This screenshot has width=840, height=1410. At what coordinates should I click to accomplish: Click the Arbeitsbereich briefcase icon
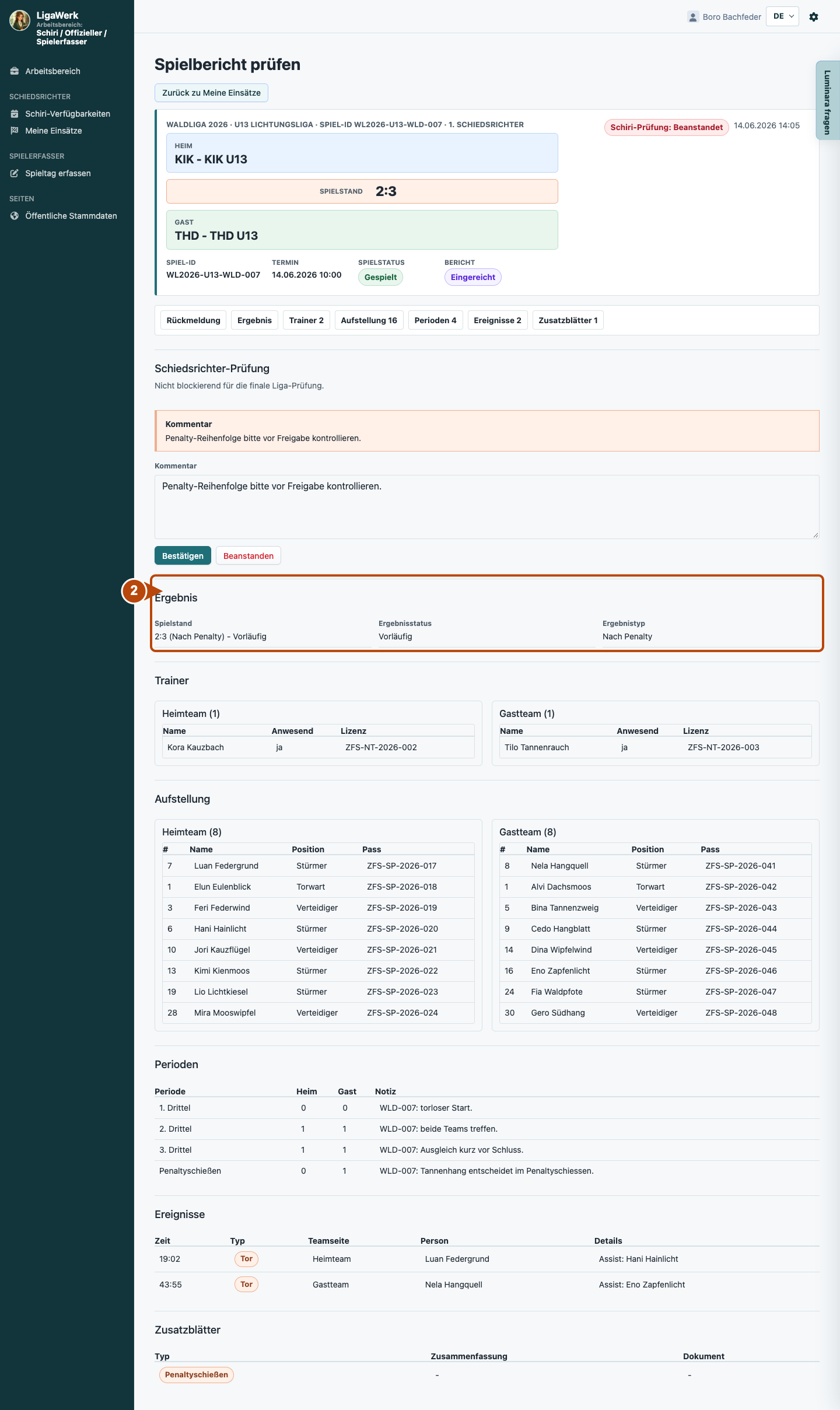click(x=15, y=71)
